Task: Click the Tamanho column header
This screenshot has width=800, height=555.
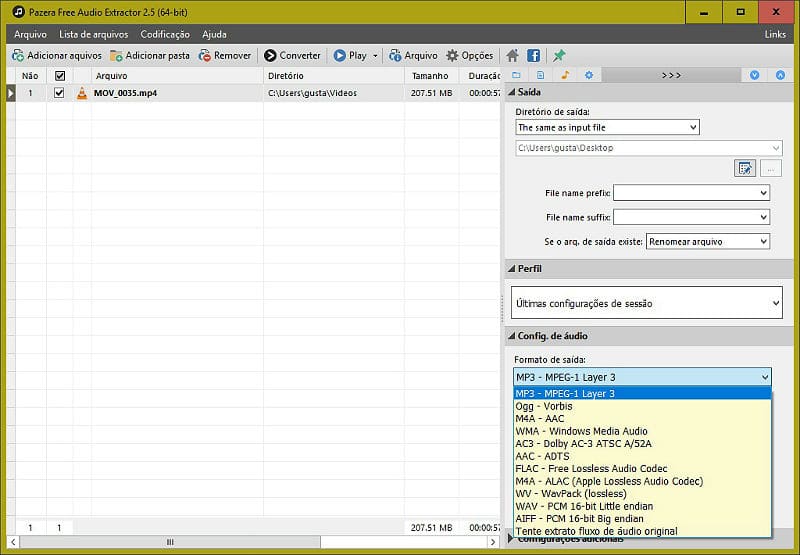Action: coord(431,75)
